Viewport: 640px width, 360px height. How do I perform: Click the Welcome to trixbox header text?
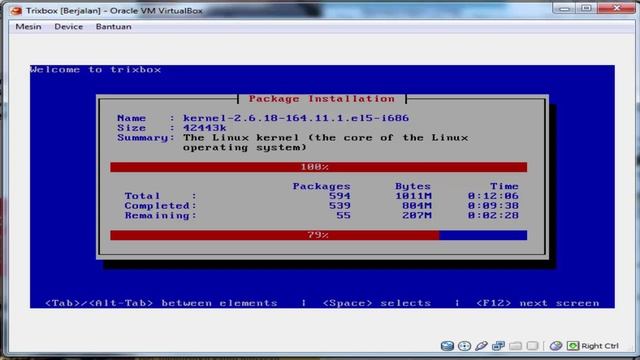(96, 69)
